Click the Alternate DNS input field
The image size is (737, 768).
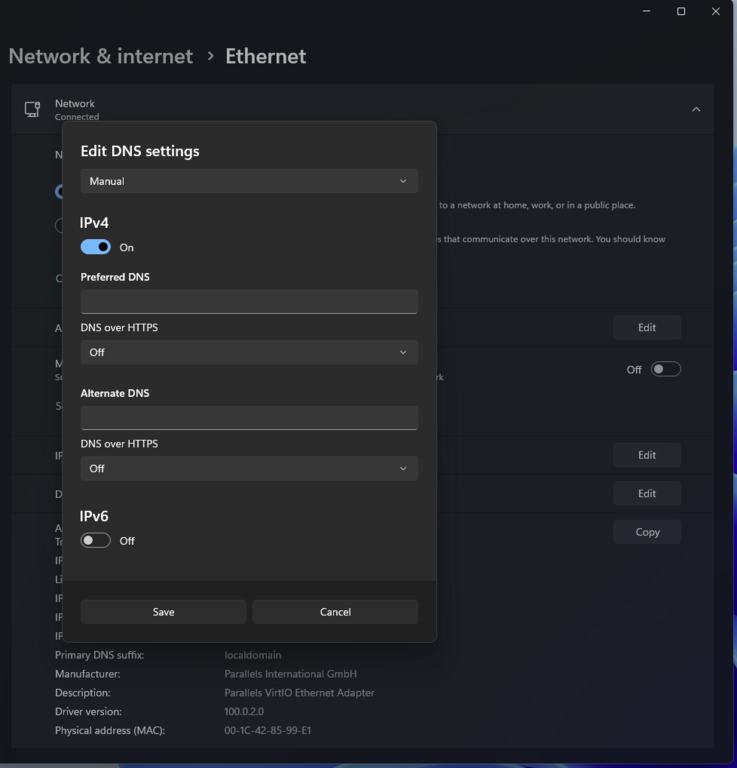tap(249, 418)
